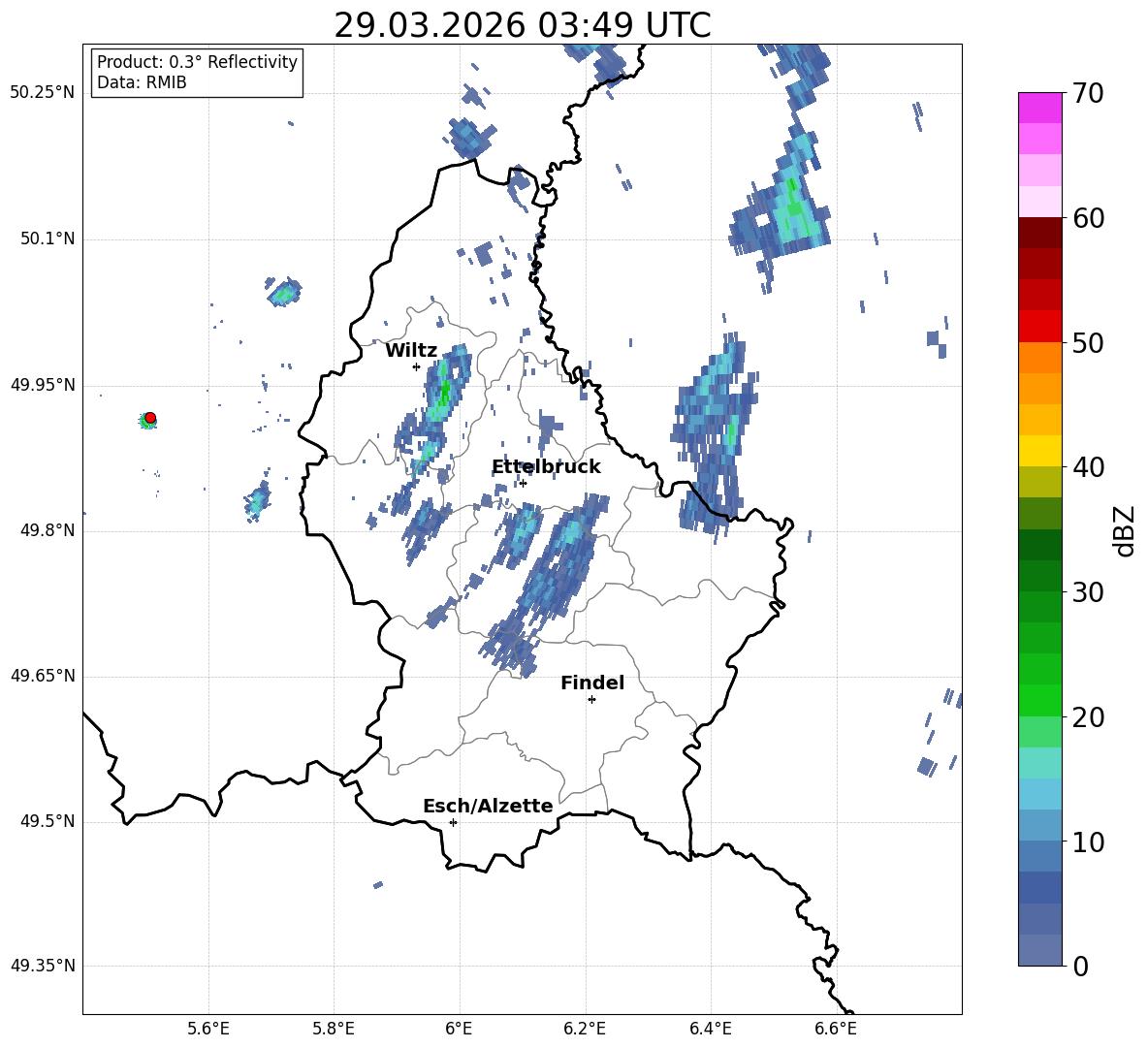Click the "Product: 0.3° Reflectivity" text
1148x1048 pixels.
pos(197,62)
